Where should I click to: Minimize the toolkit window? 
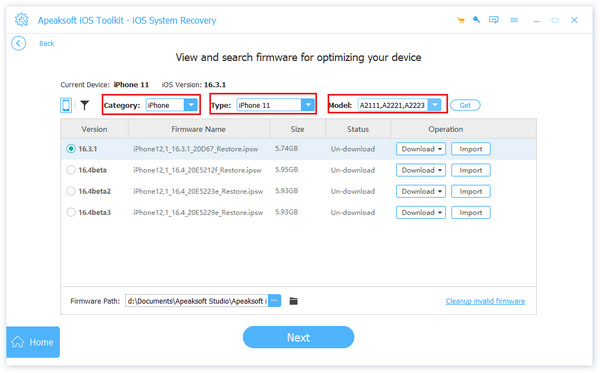click(536, 20)
